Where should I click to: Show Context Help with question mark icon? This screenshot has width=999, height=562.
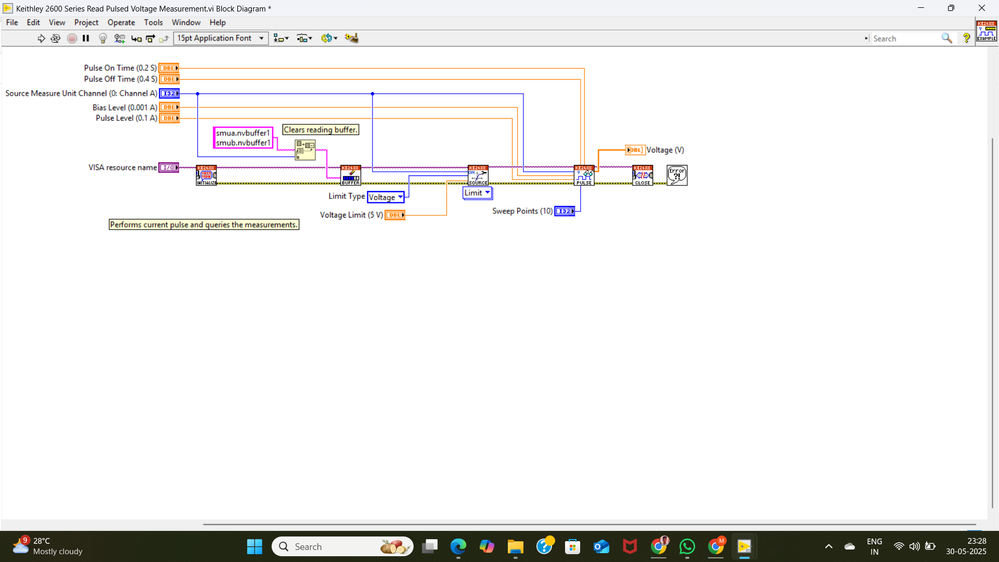(967, 38)
